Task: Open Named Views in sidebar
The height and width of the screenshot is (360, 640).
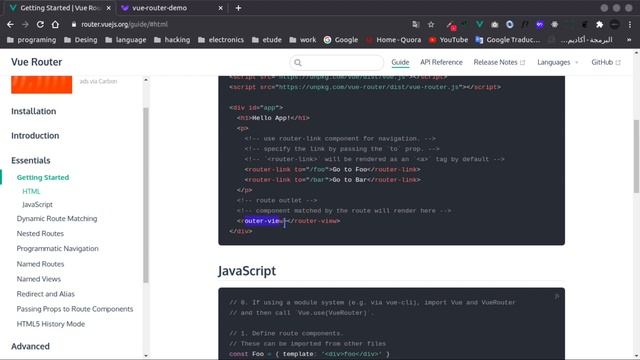Action: 39,279
